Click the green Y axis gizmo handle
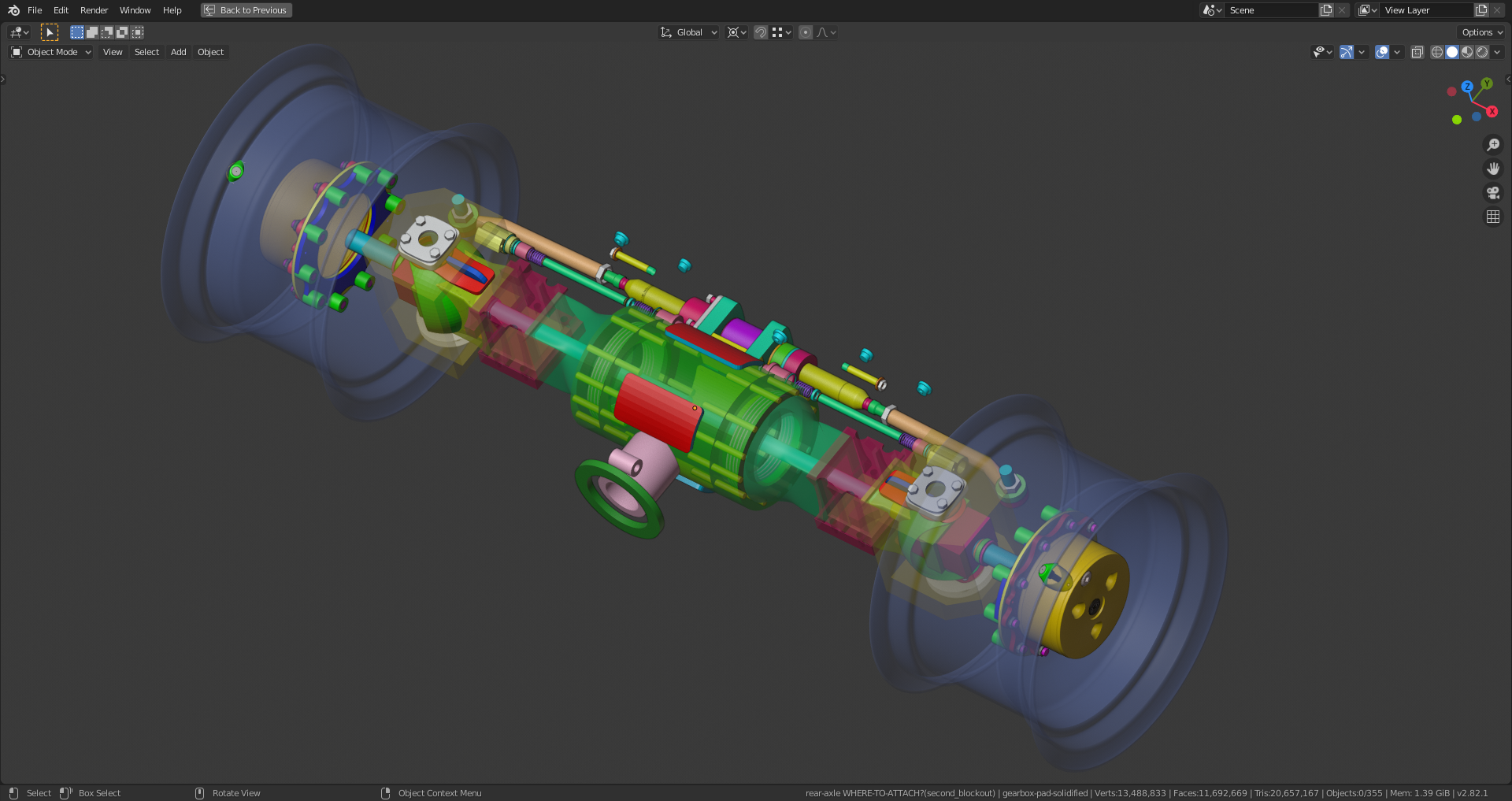This screenshot has height=801, width=1512. coord(1487,83)
